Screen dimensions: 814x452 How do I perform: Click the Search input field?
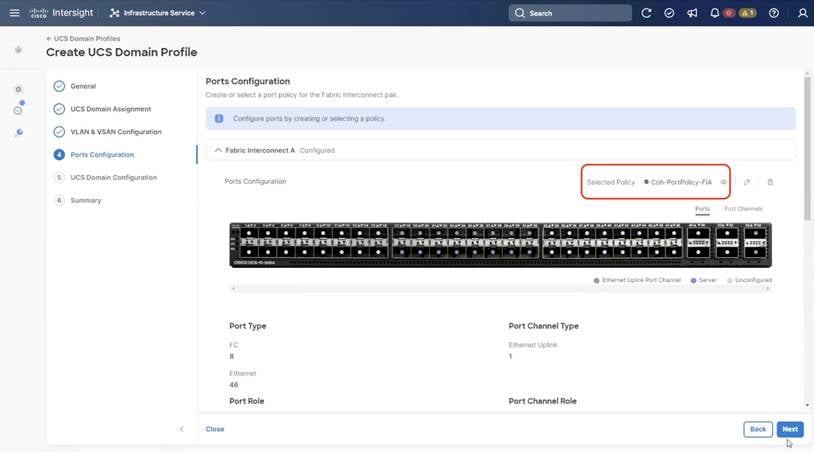(x=570, y=13)
